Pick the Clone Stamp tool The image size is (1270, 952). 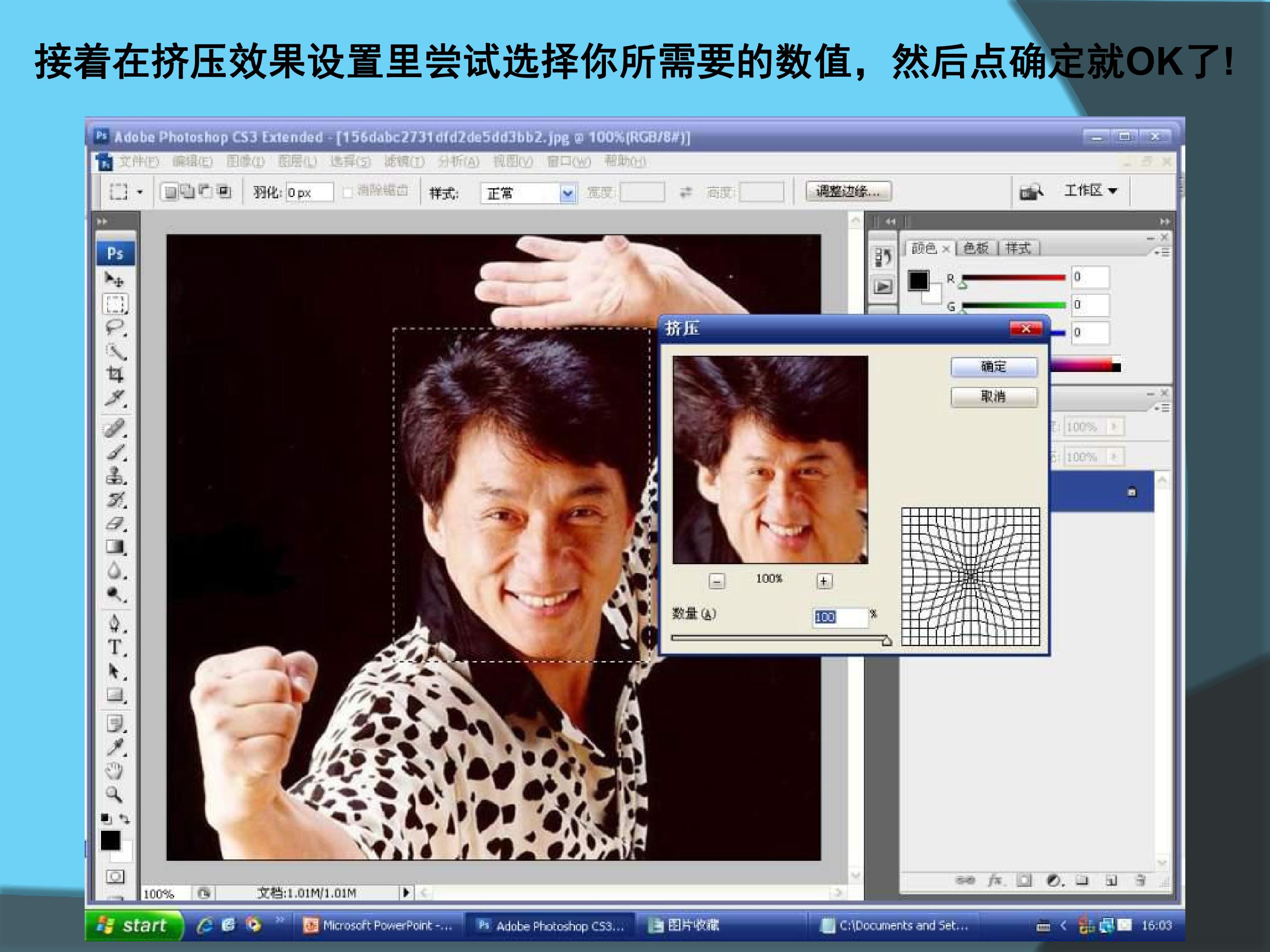[116, 476]
